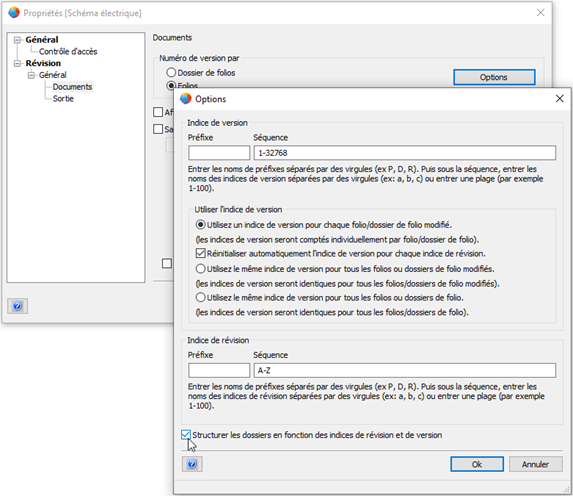Select 'Contrôle d'accès' tree item

pyautogui.click(x=68, y=52)
